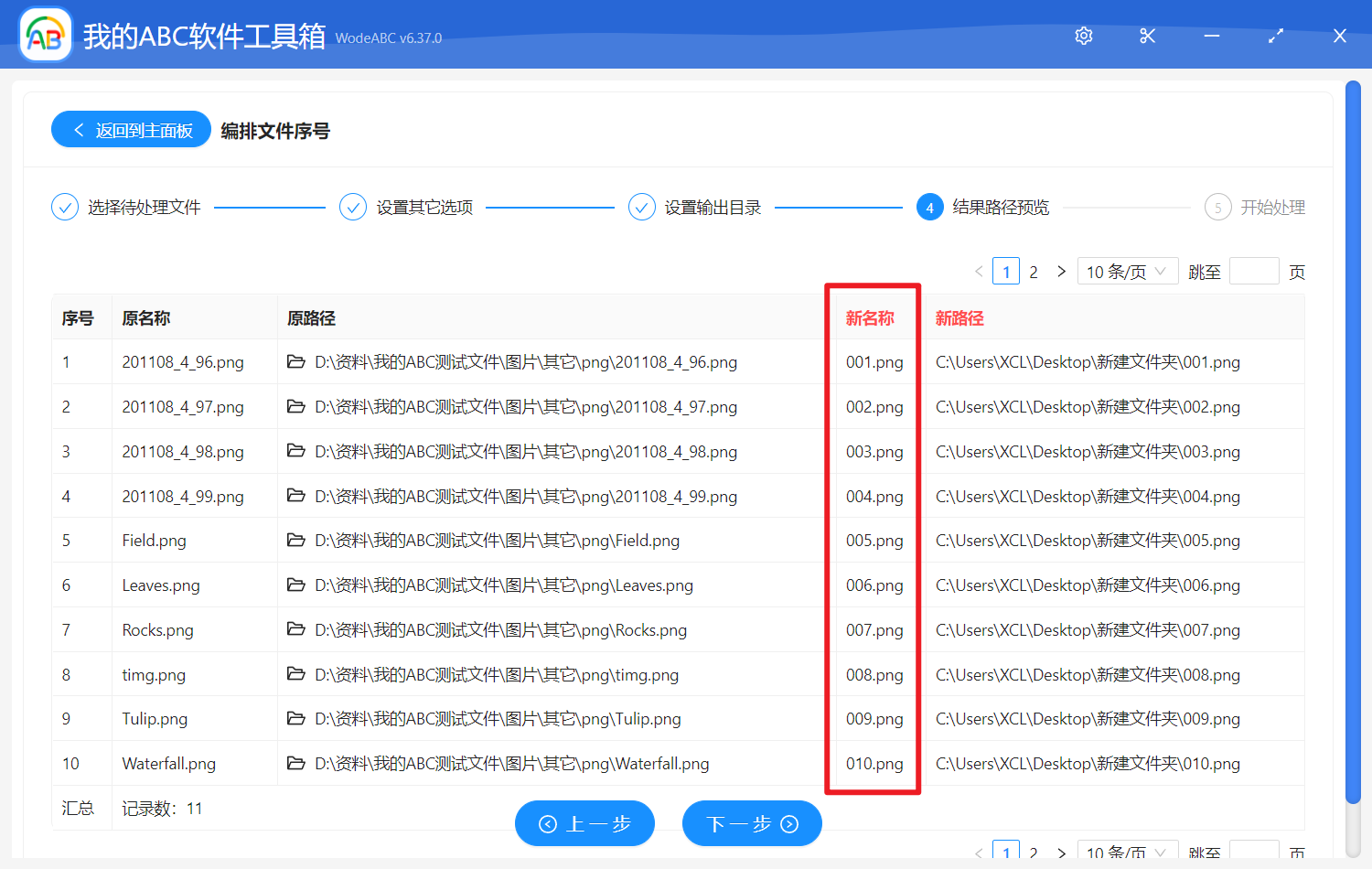The image size is (1372, 869).
Task: Click the checkmark icon for 设置输出目录 step
Action: 641,207
